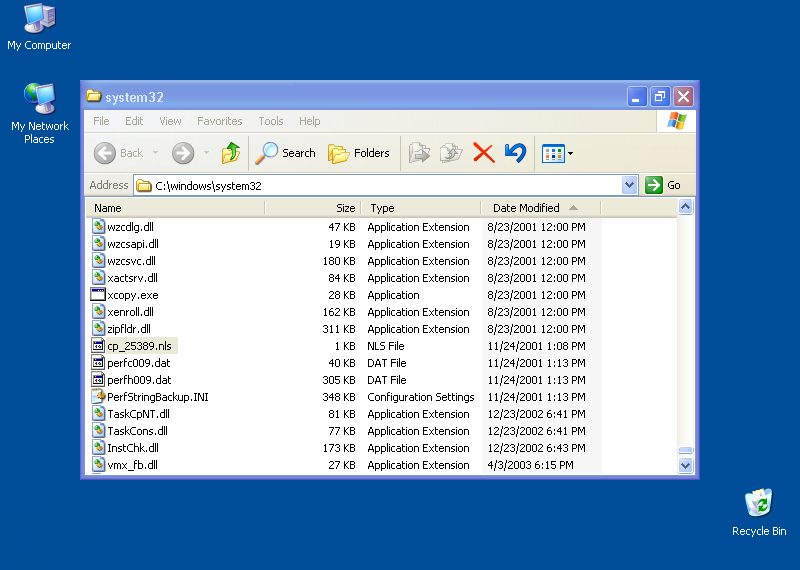Minimize the system32 window
Viewport: 800px width, 570px height.
[x=637, y=96]
